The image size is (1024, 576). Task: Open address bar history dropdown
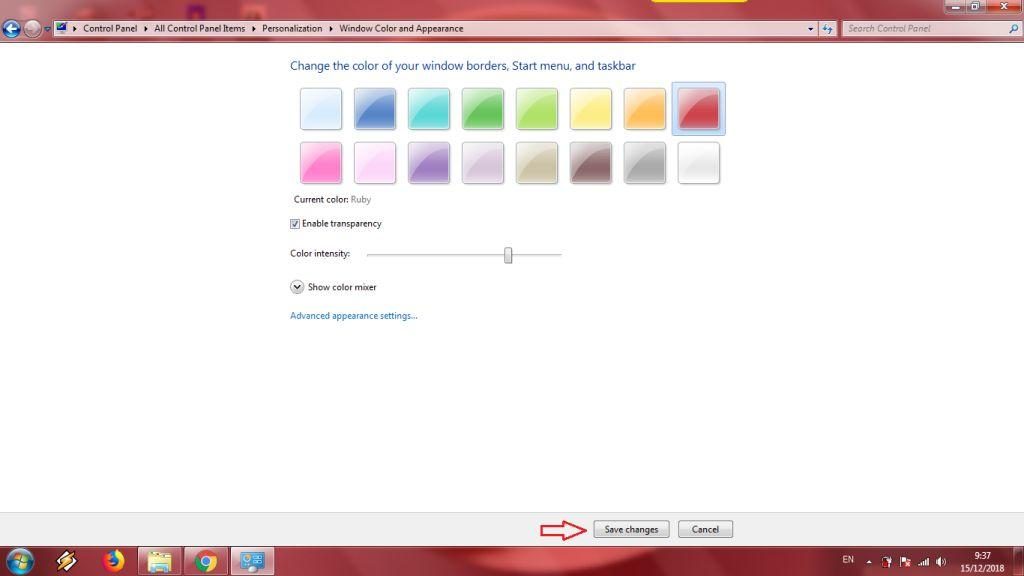pos(810,29)
